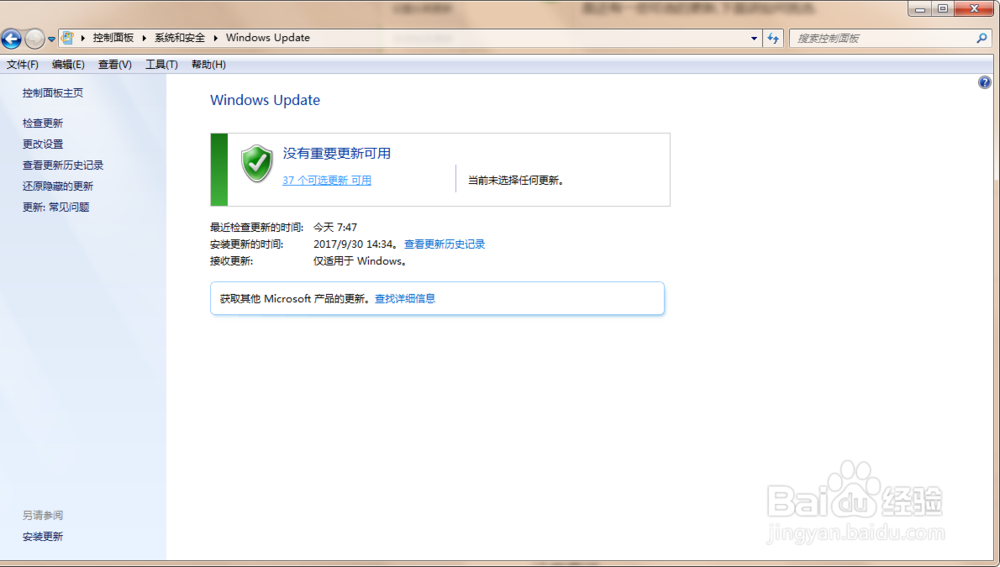Close the Windows Update window
Screen dimensions: 1000x567
pyautogui.click(x=974, y=9)
